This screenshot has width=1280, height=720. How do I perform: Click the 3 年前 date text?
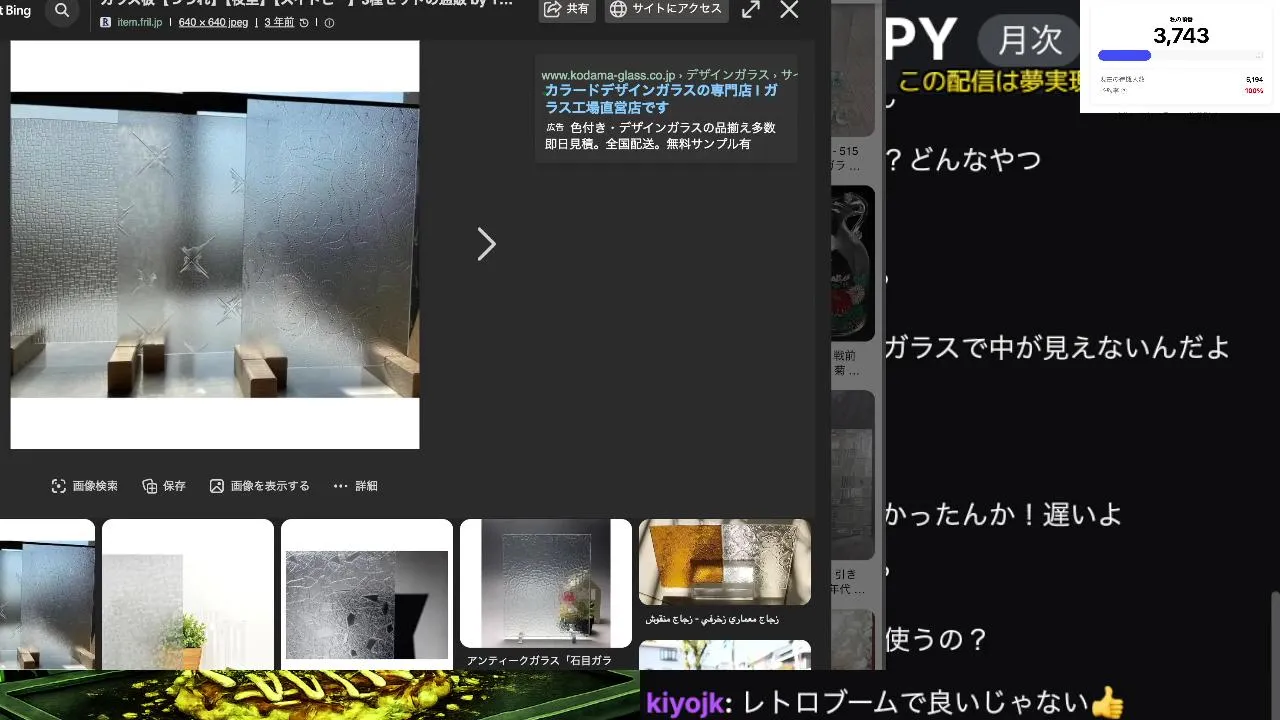pos(279,22)
